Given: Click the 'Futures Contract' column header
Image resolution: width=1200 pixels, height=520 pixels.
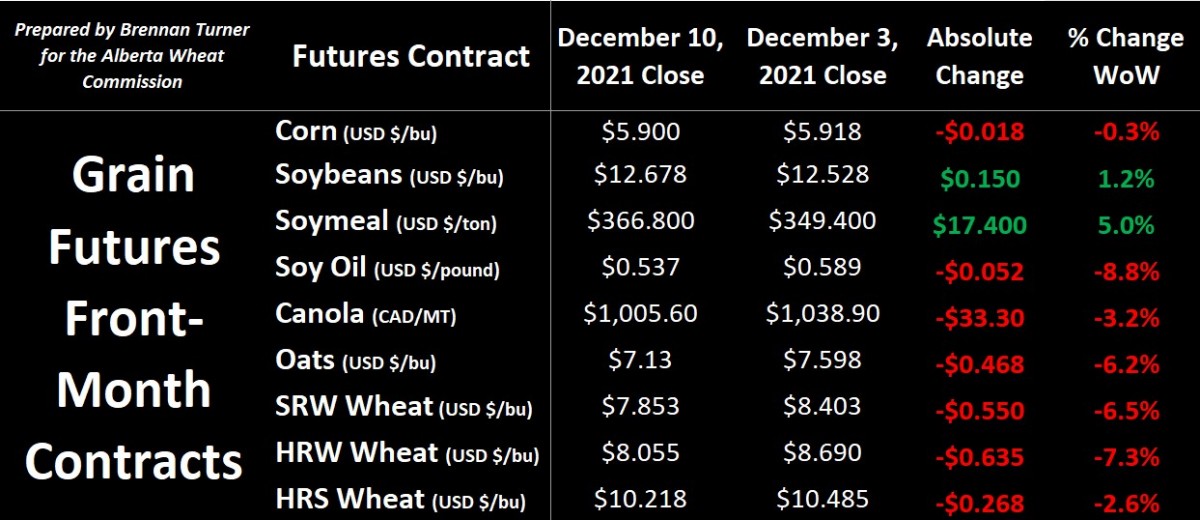Looking at the screenshot, I should point(410,56).
